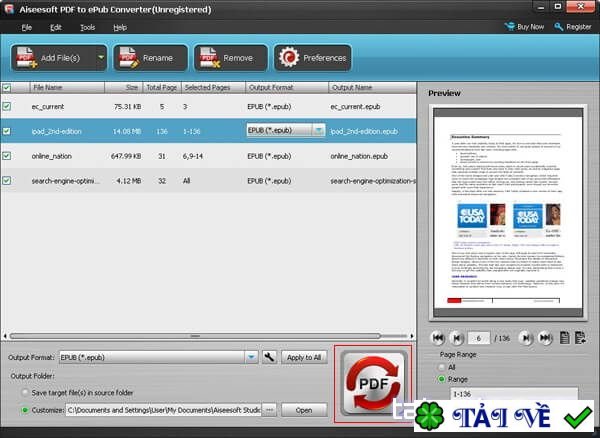Start conversion with the big PDF button
Image resolution: width=600 pixels, height=438 pixels.
373,384
